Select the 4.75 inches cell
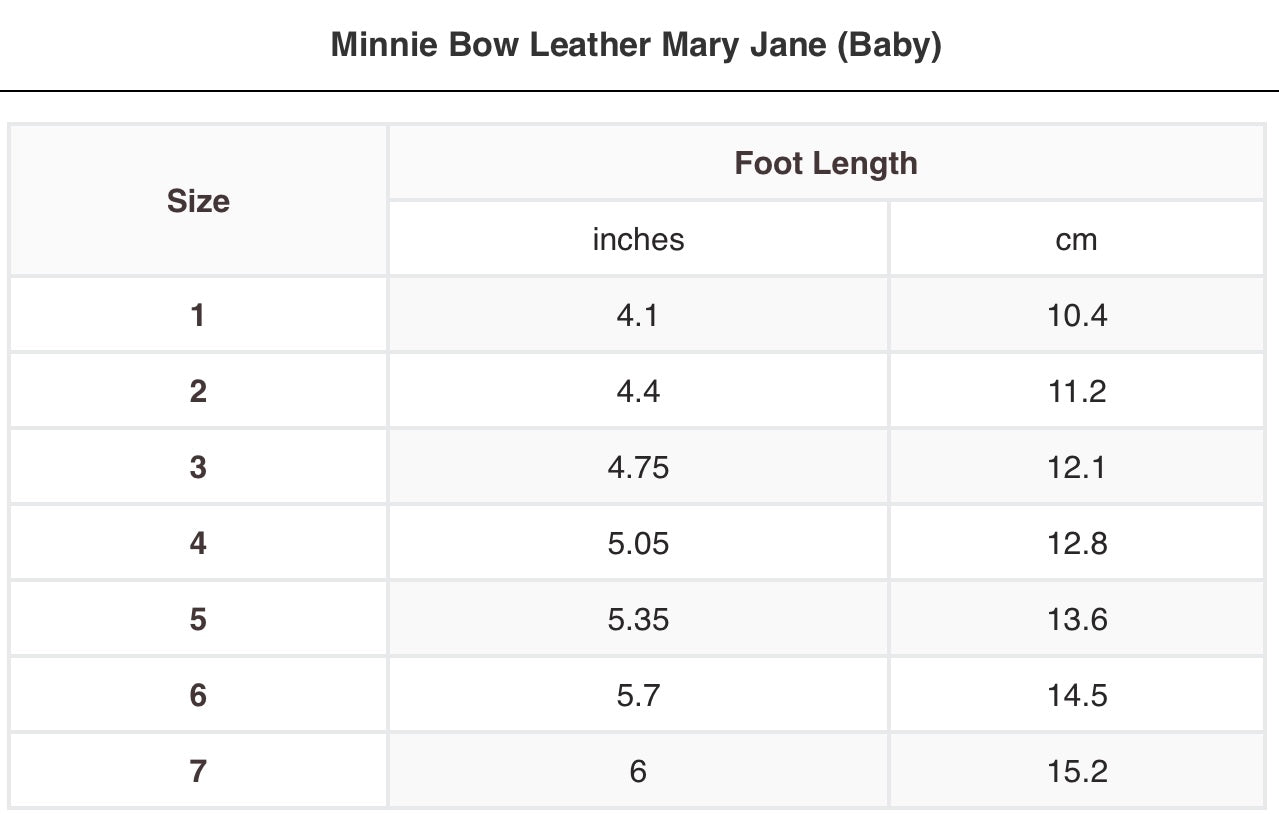The height and width of the screenshot is (814, 1279). [x=638, y=467]
